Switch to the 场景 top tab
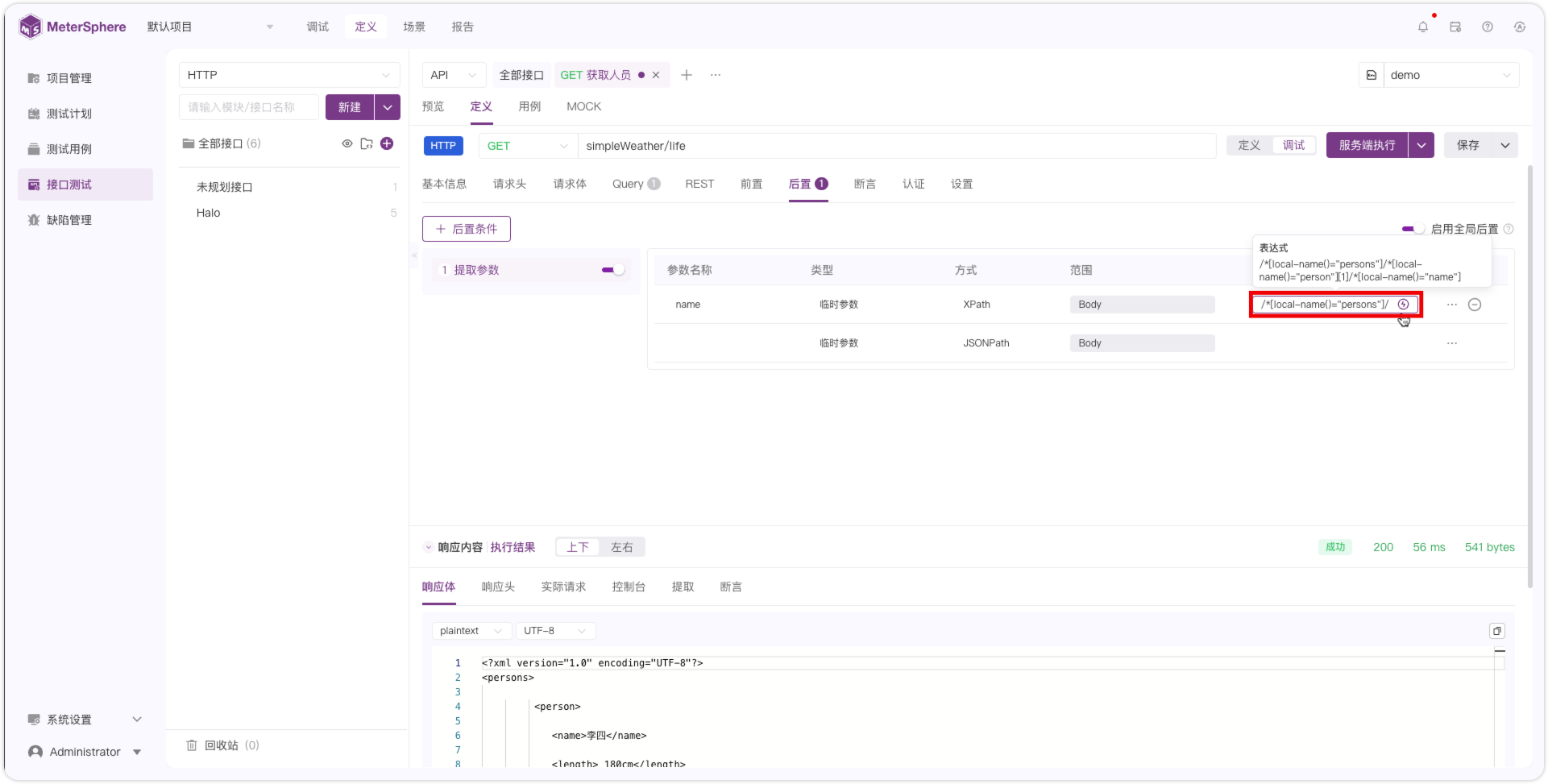Viewport: 1548px width, 784px height. tap(414, 27)
